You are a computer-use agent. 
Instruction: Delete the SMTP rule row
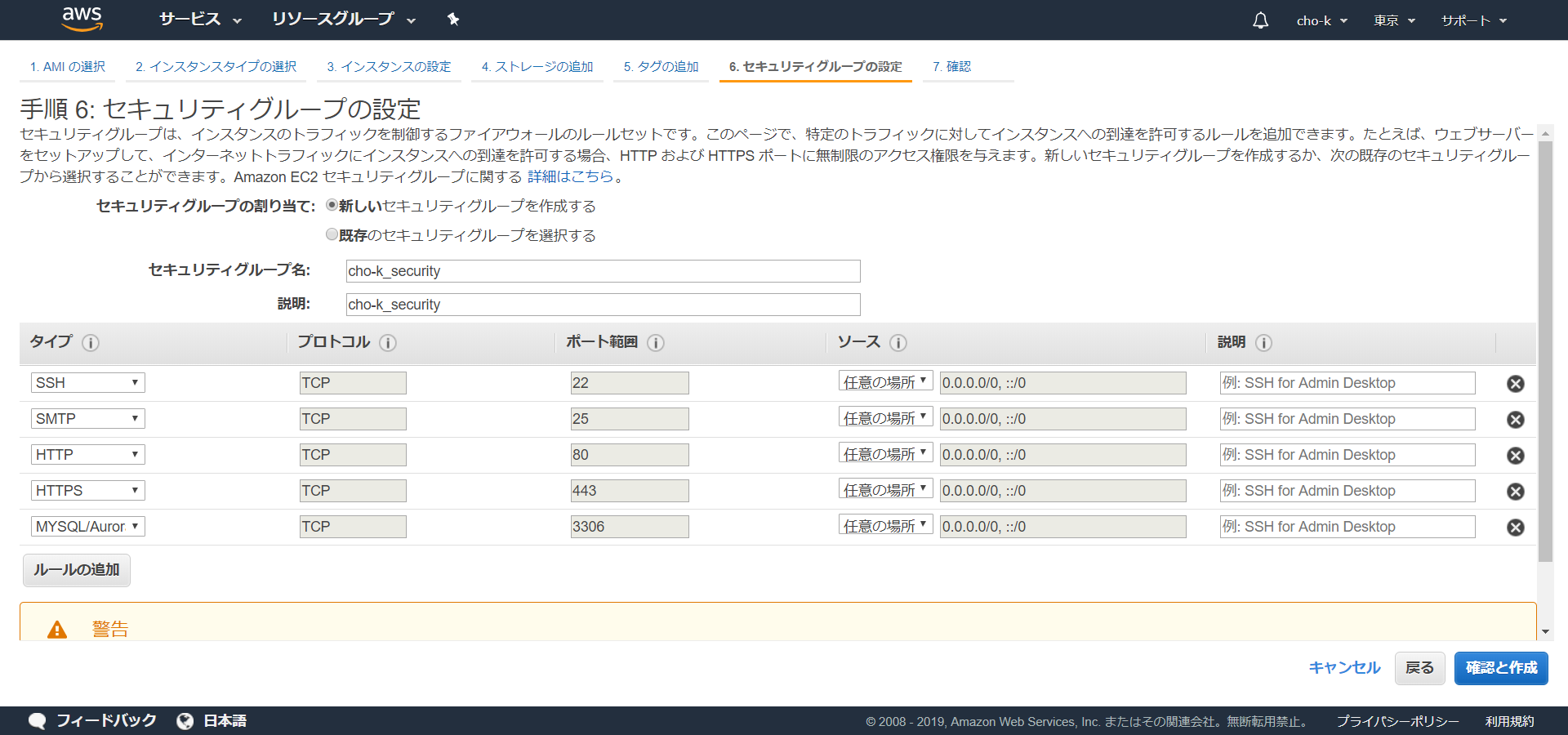pyautogui.click(x=1516, y=420)
